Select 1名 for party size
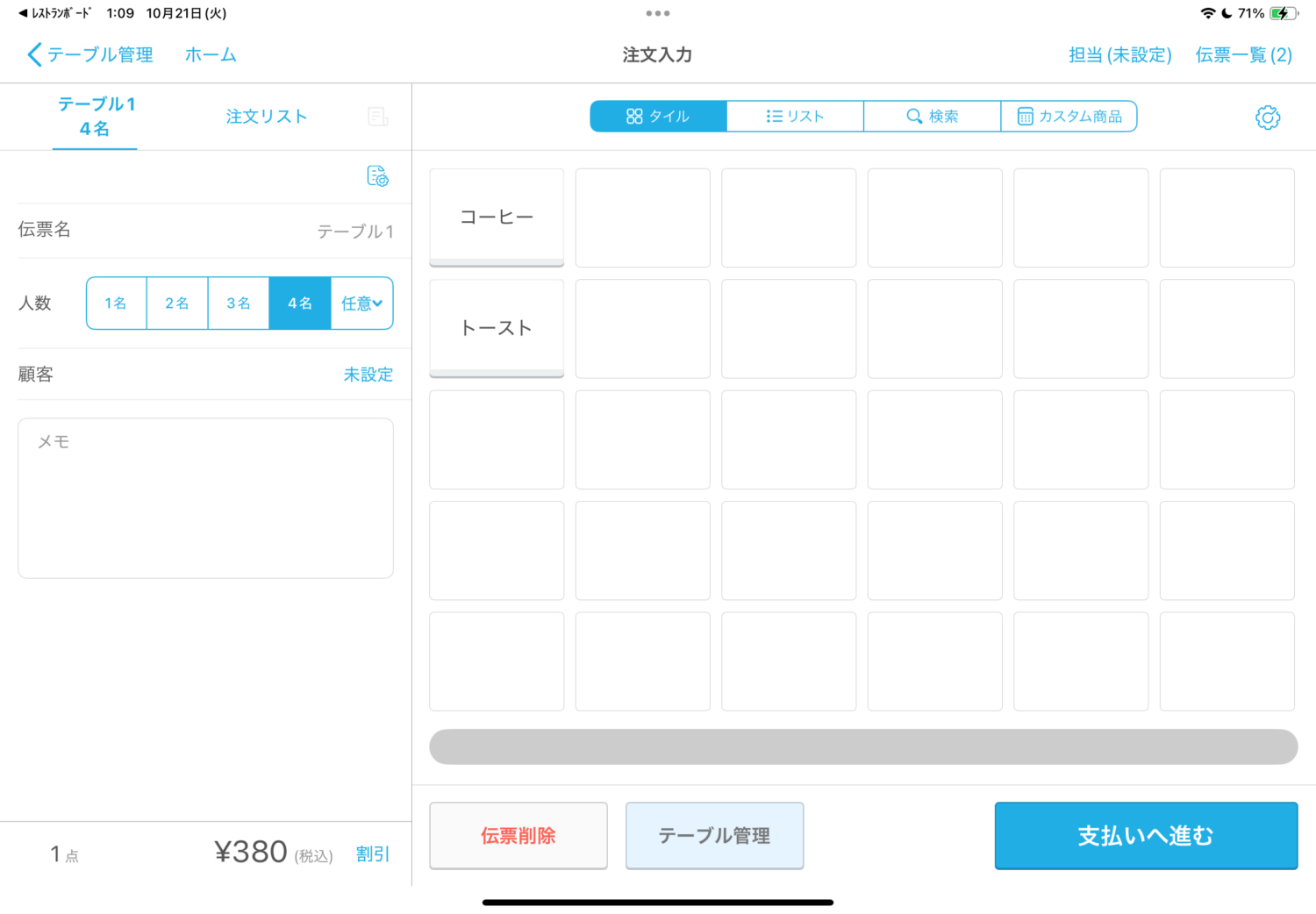This screenshot has height=914, width=1316. [116, 303]
